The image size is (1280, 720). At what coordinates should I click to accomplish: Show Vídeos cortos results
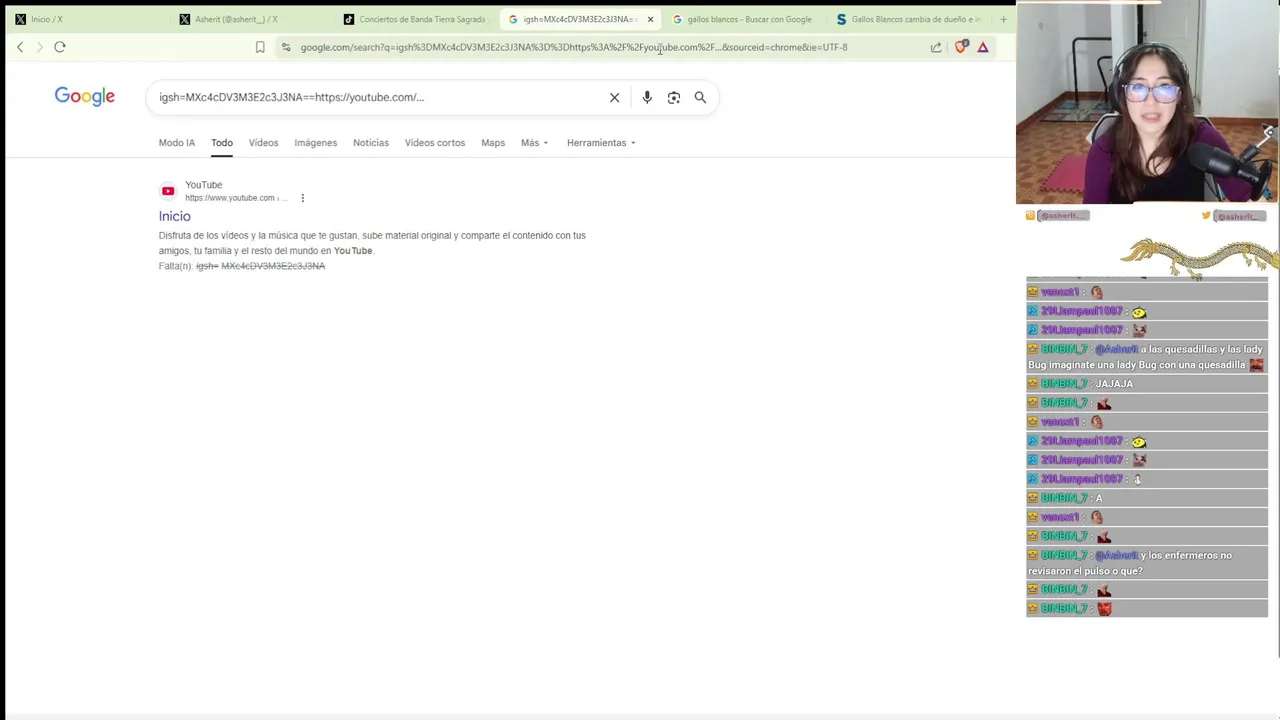point(435,143)
